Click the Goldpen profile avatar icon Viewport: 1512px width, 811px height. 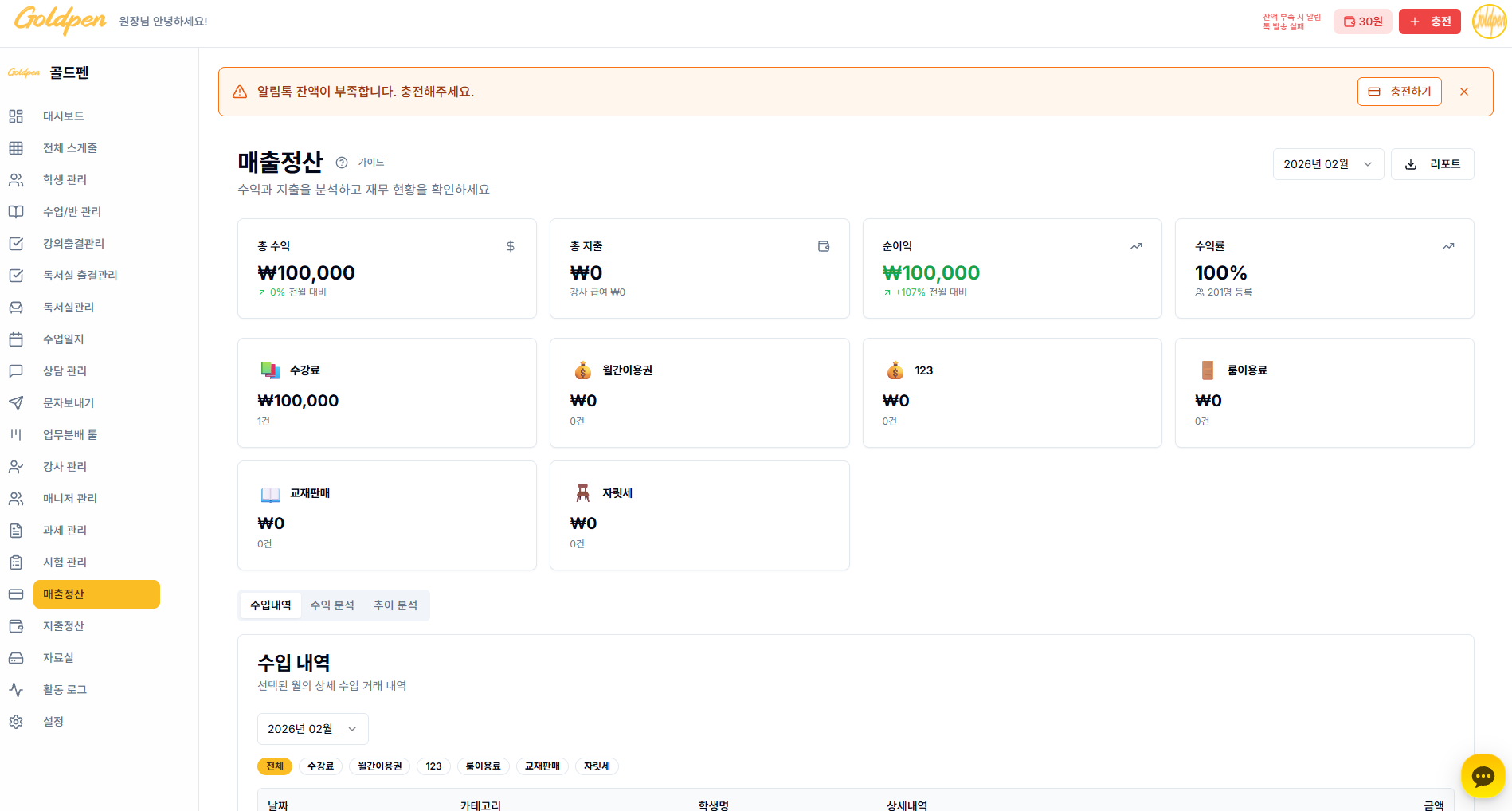coord(1489,22)
